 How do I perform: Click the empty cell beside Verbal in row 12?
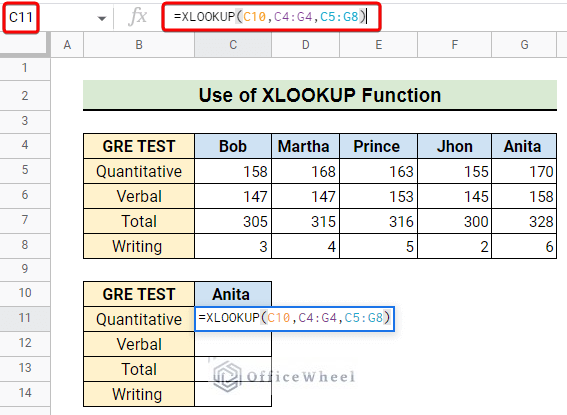[x=233, y=344]
